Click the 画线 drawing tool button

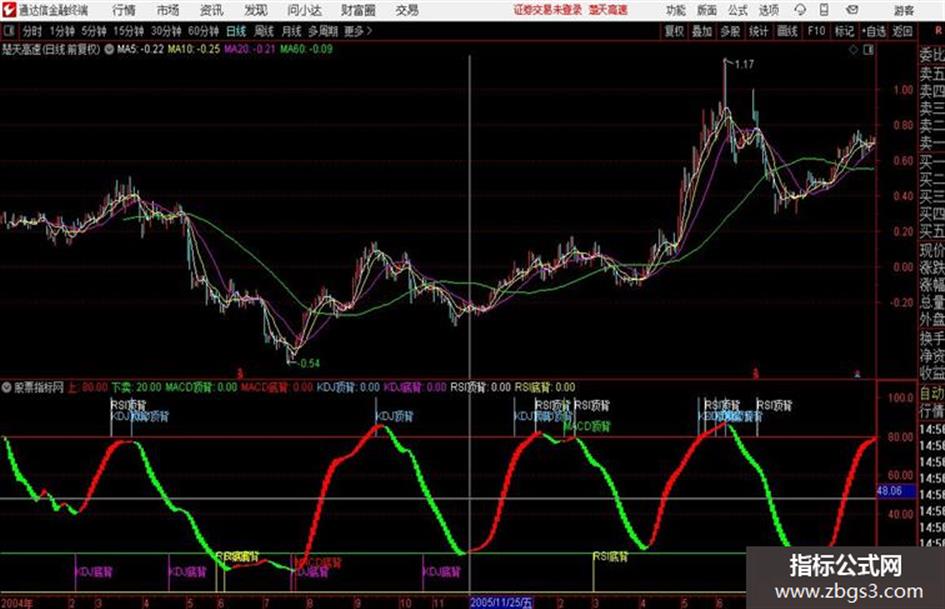pos(787,31)
